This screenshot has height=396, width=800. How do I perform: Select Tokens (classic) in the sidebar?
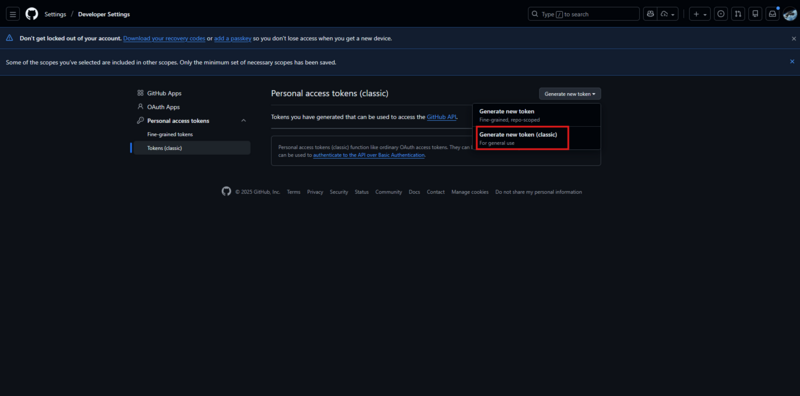coord(192,148)
